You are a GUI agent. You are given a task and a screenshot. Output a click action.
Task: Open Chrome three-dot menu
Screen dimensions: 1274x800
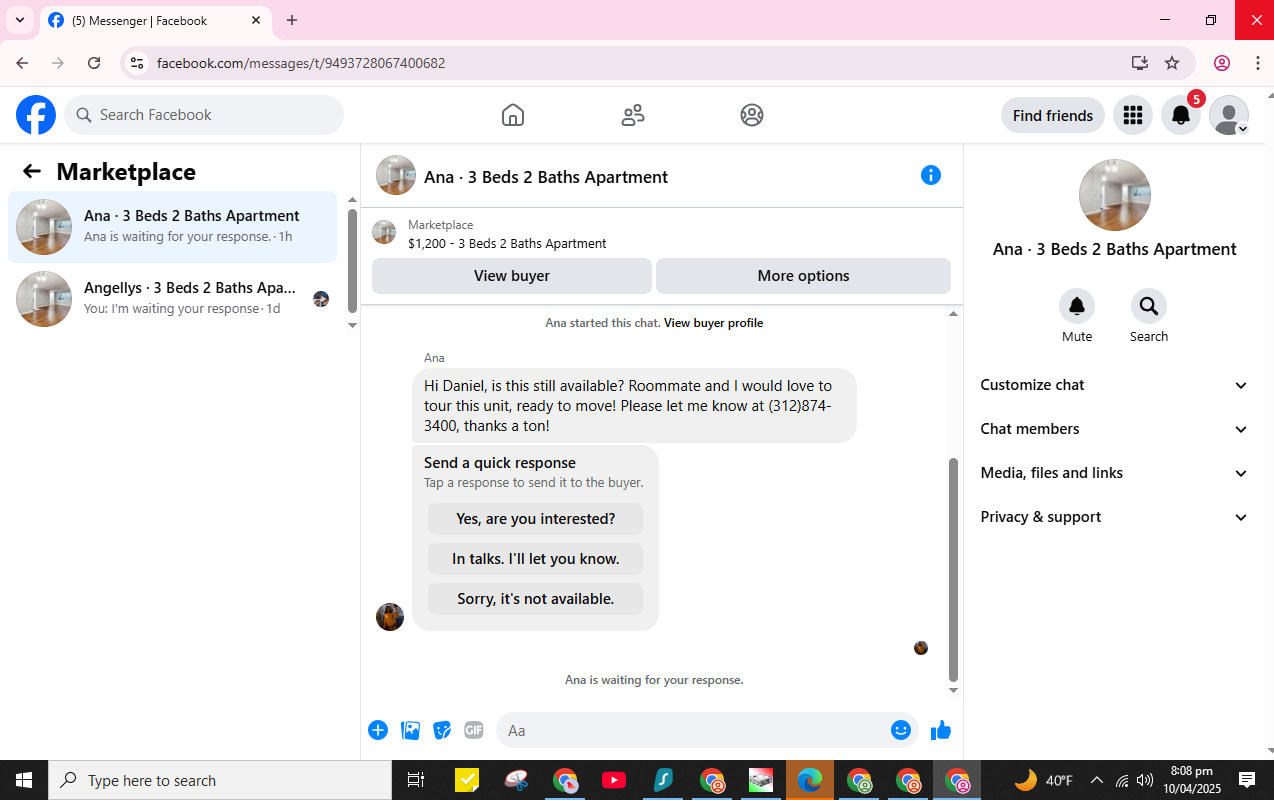click(1258, 63)
